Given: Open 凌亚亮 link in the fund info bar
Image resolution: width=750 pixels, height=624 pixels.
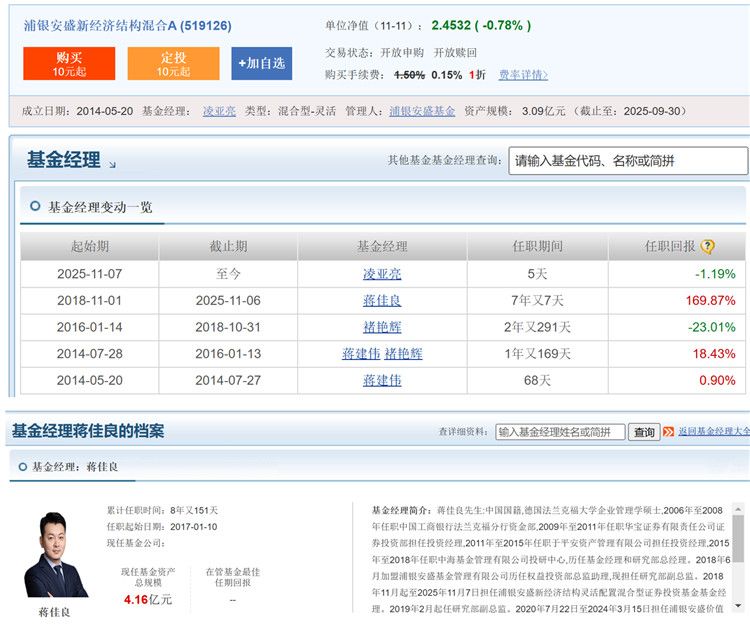Looking at the screenshot, I should pyautogui.click(x=219, y=111).
